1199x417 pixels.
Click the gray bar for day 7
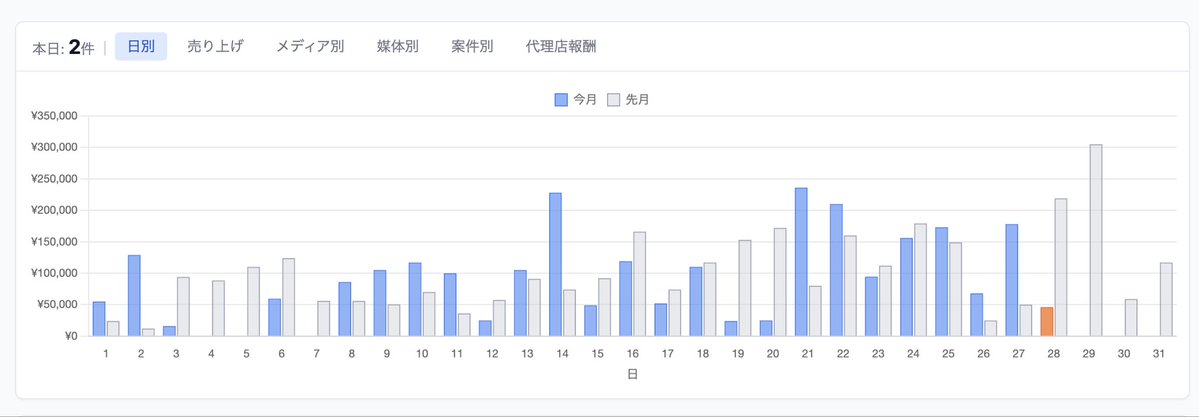(323, 318)
